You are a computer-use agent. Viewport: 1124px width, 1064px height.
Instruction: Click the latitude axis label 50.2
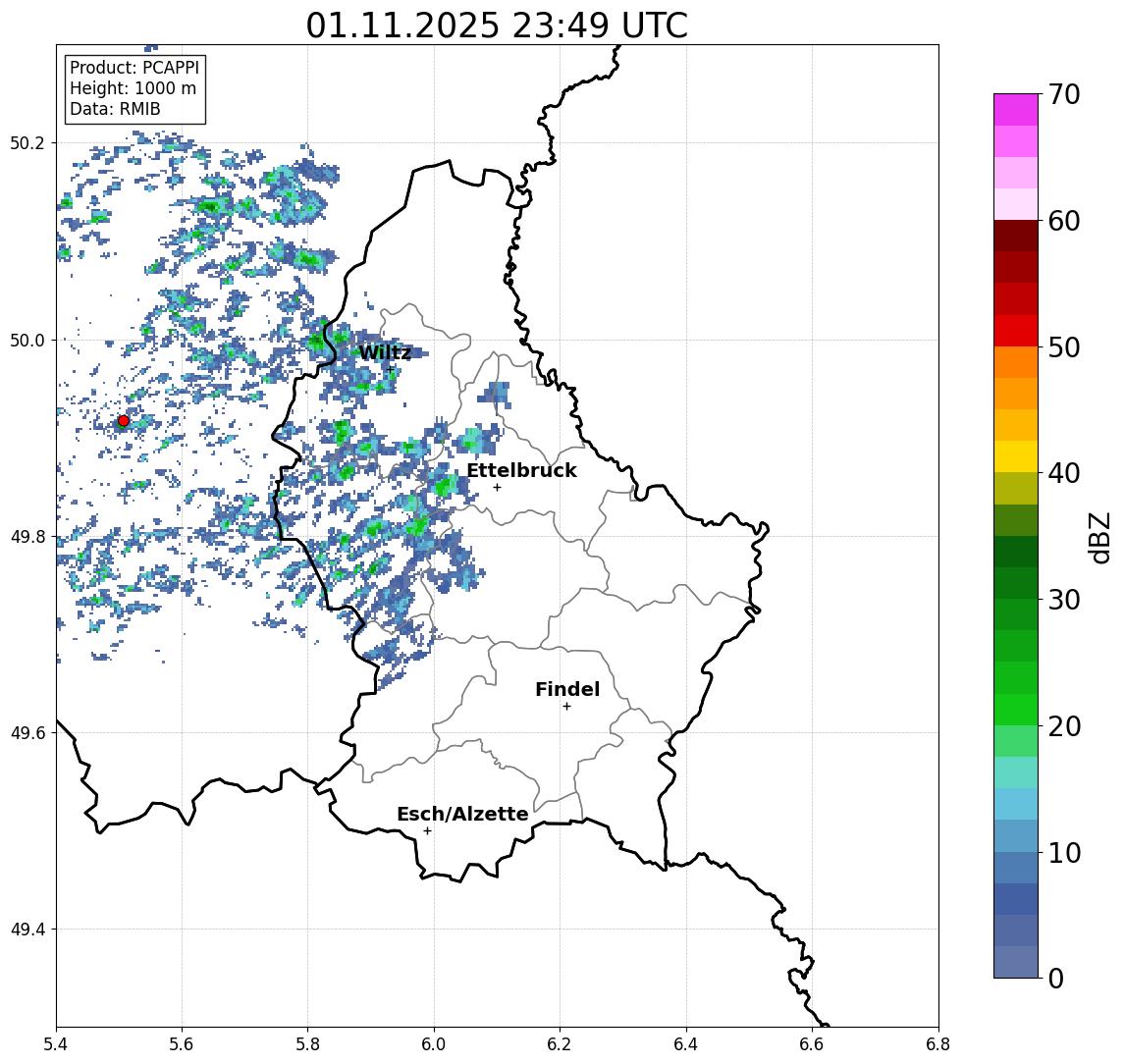coord(27,142)
